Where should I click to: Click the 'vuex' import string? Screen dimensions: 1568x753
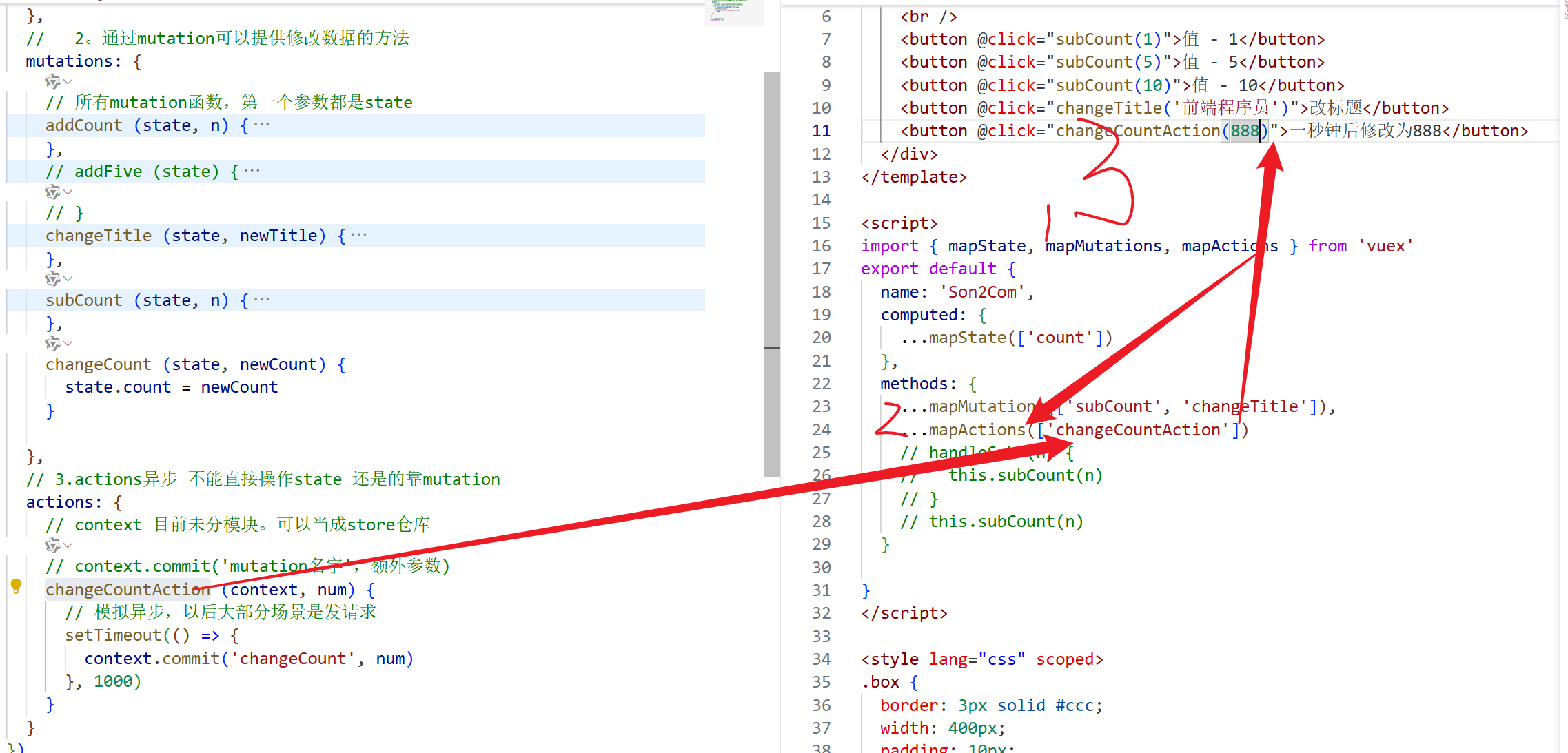click(1385, 246)
